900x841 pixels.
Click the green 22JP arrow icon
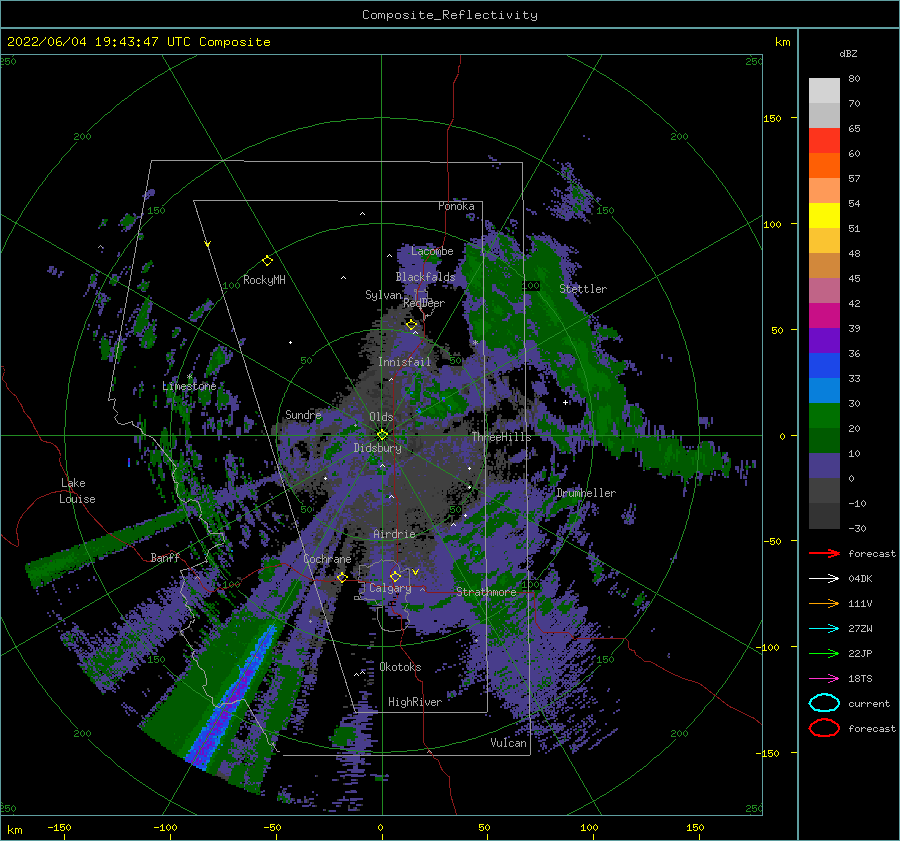coord(824,653)
